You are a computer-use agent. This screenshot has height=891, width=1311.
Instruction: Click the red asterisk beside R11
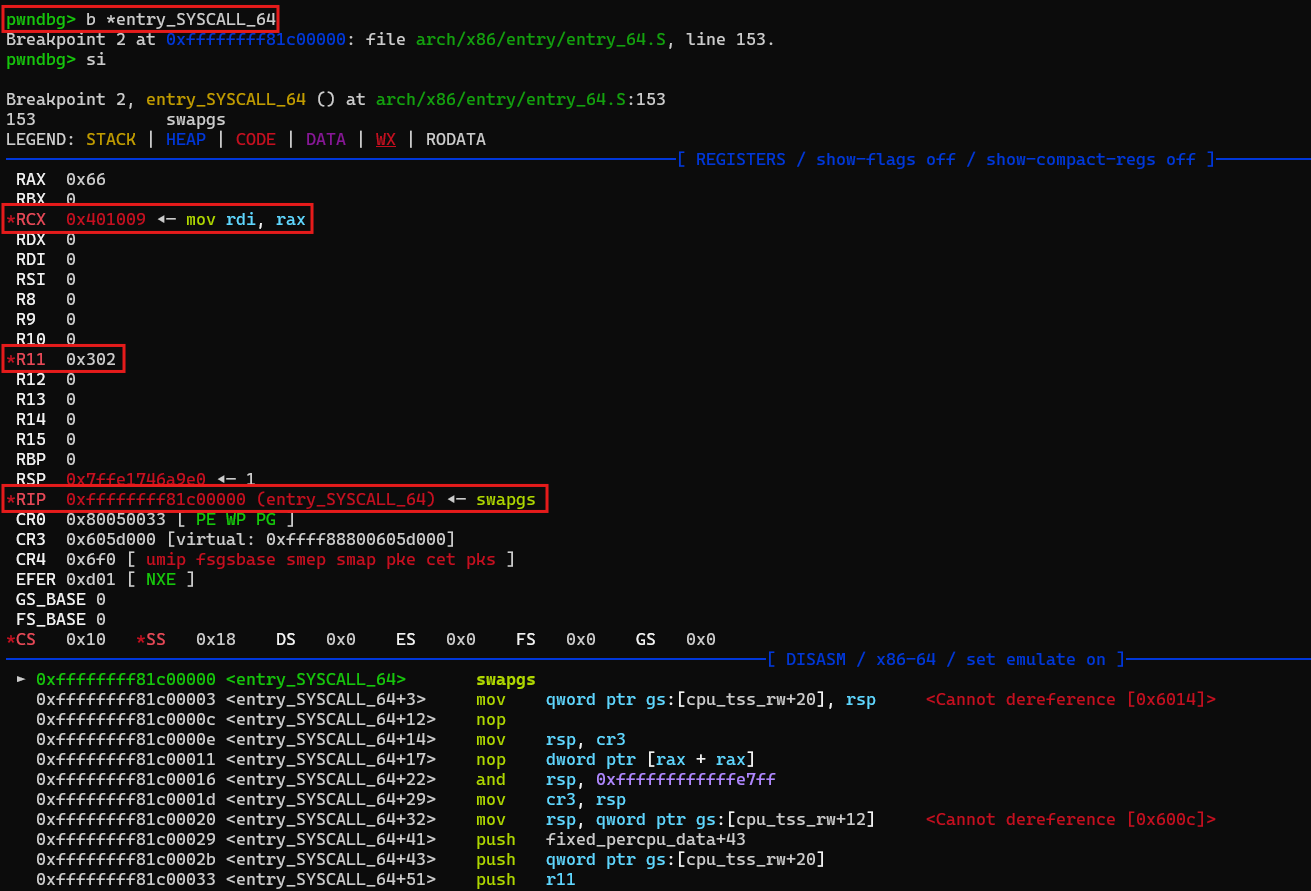click(11, 360)
